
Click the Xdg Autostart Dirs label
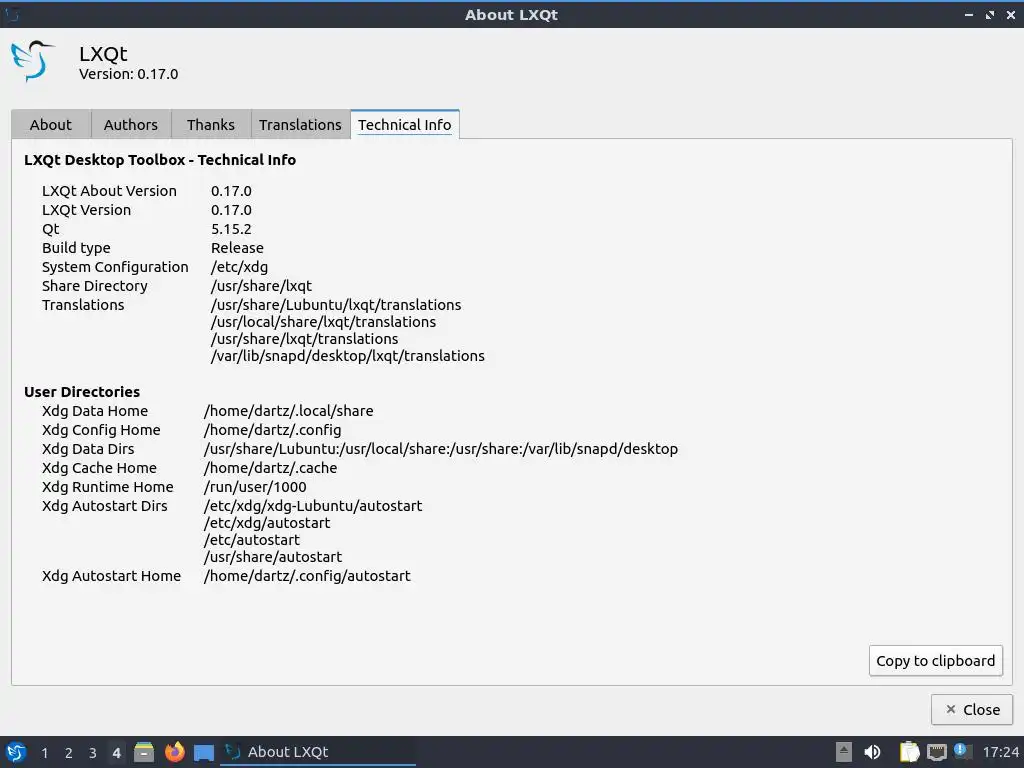(x=104, y=505)
